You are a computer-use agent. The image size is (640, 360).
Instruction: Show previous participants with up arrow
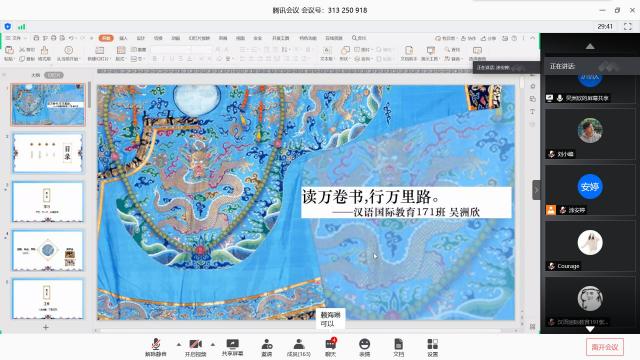[x=590, y=47]
